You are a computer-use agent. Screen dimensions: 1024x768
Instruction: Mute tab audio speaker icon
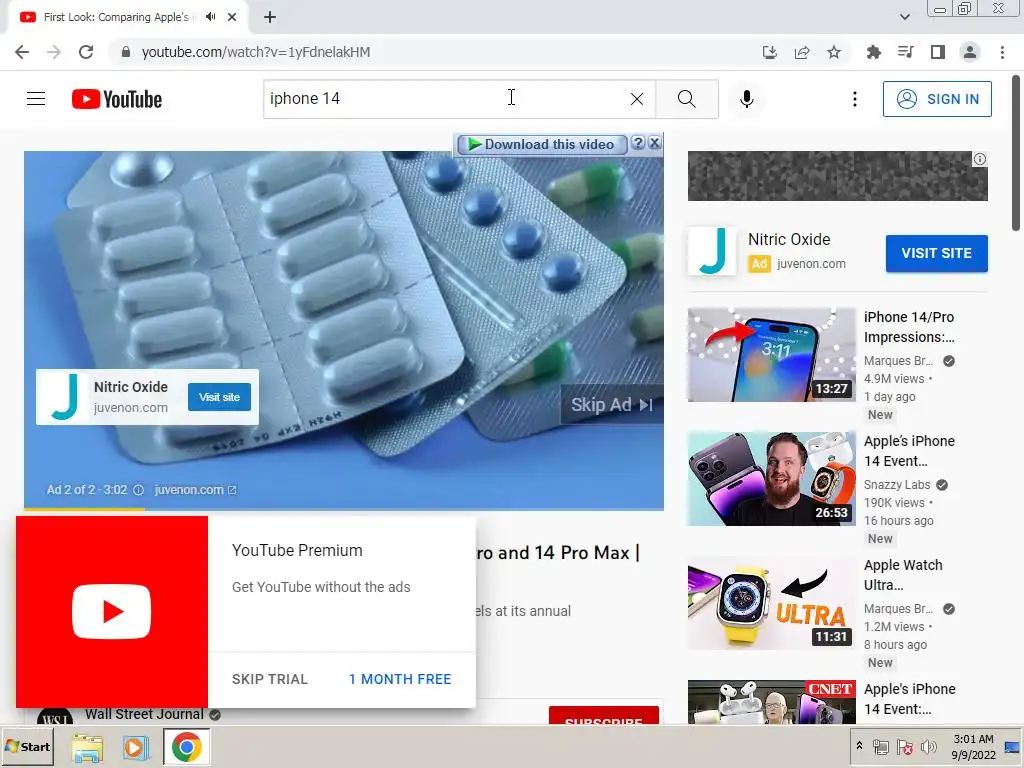click(x=210, y=17)
